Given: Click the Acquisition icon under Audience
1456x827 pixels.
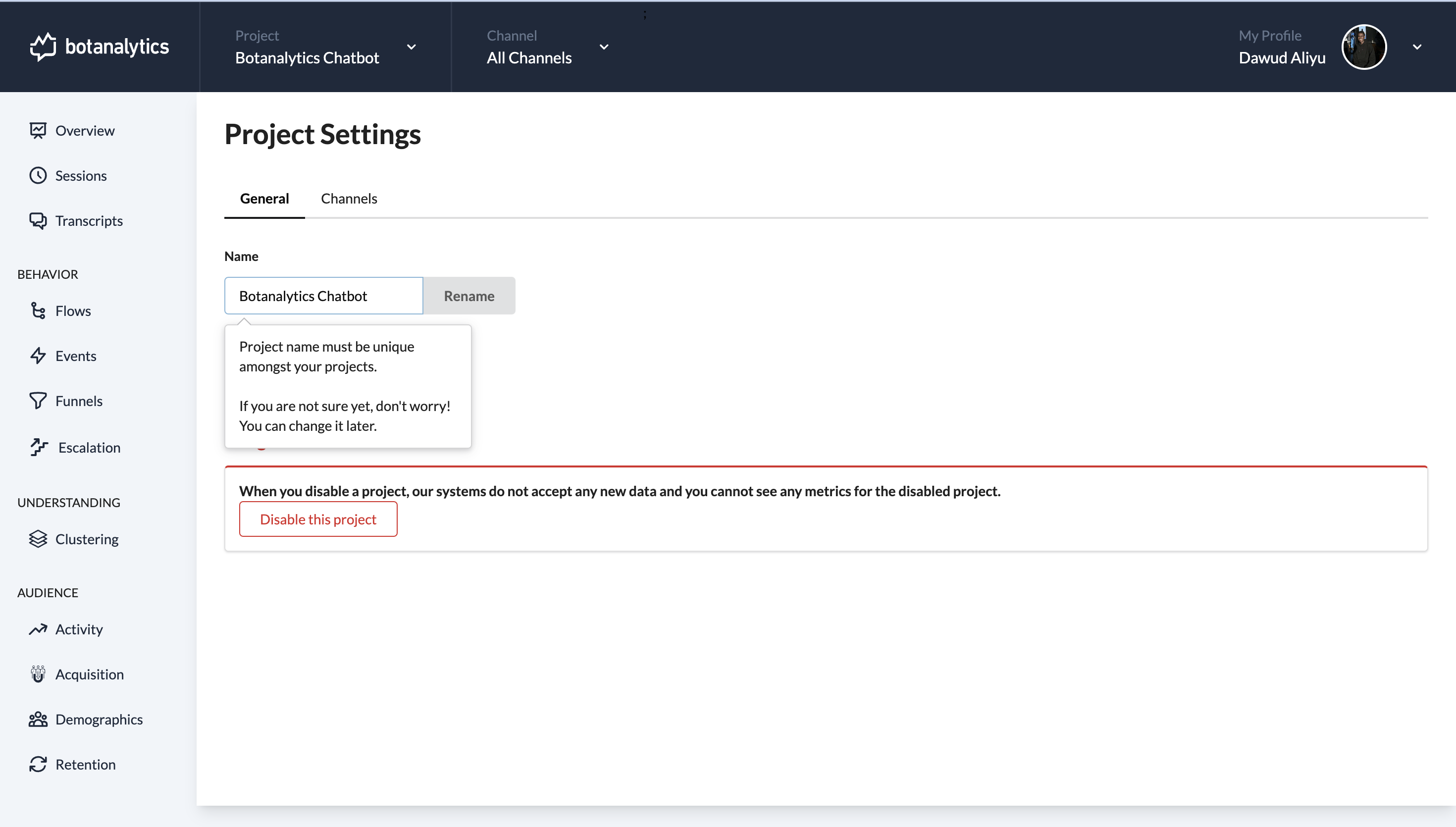Looking at the screenshot, I should (x=38, y=674).
